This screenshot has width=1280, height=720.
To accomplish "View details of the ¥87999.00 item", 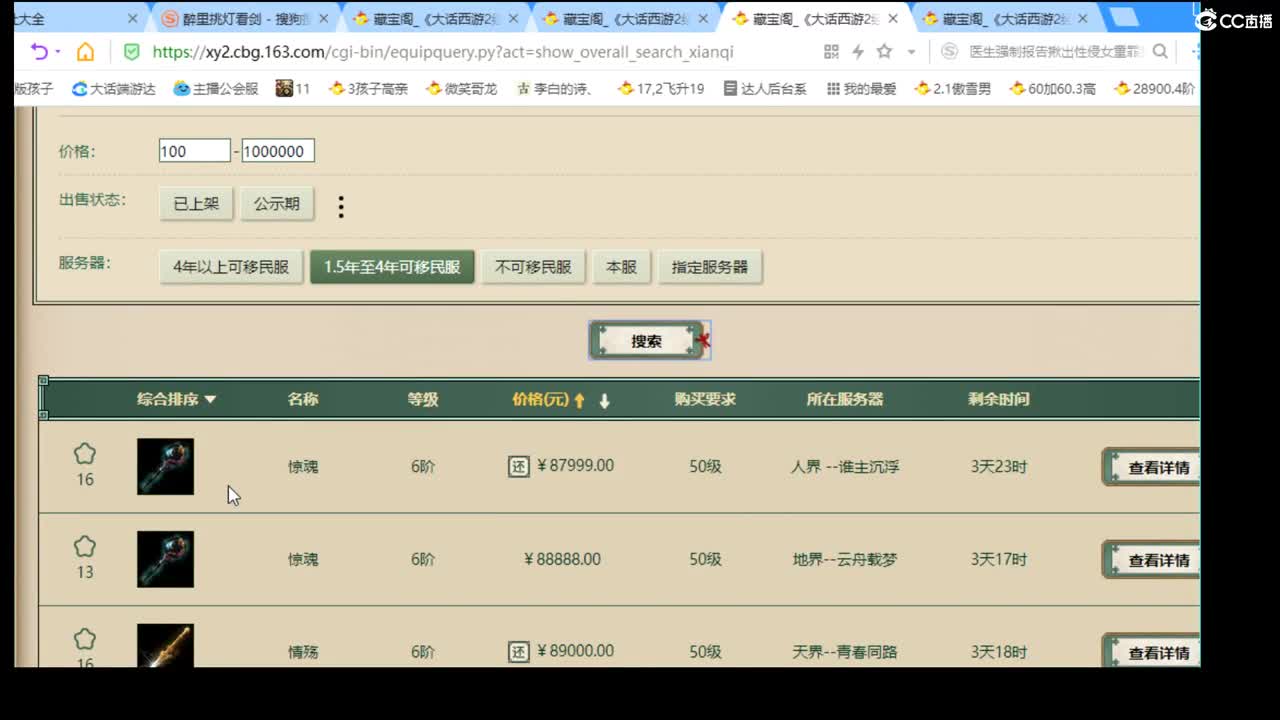I will 1151,467.
